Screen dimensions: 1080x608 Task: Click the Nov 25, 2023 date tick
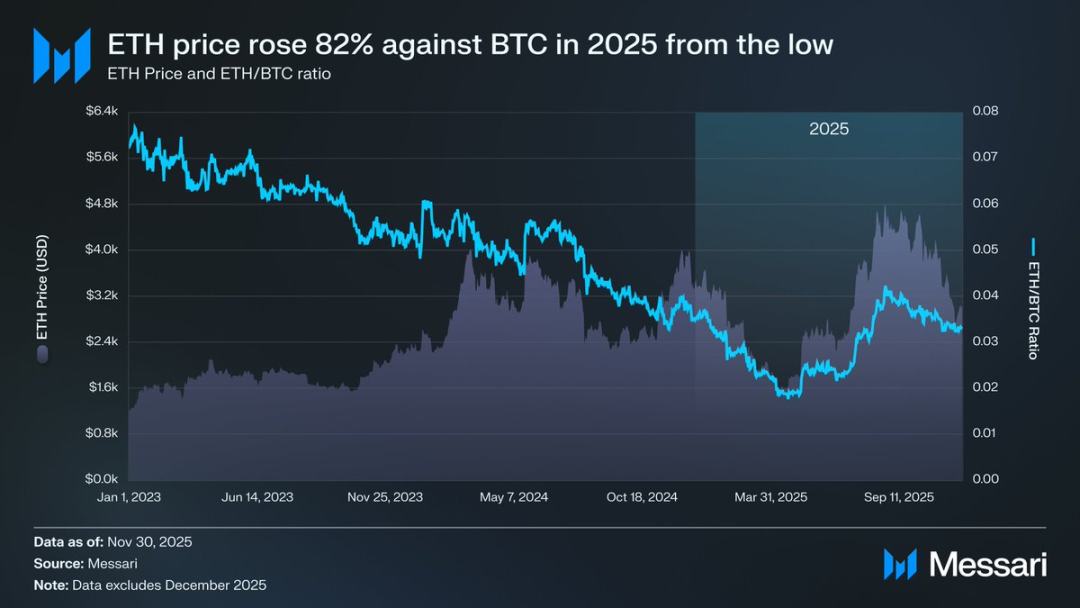[x=387, y=497]
